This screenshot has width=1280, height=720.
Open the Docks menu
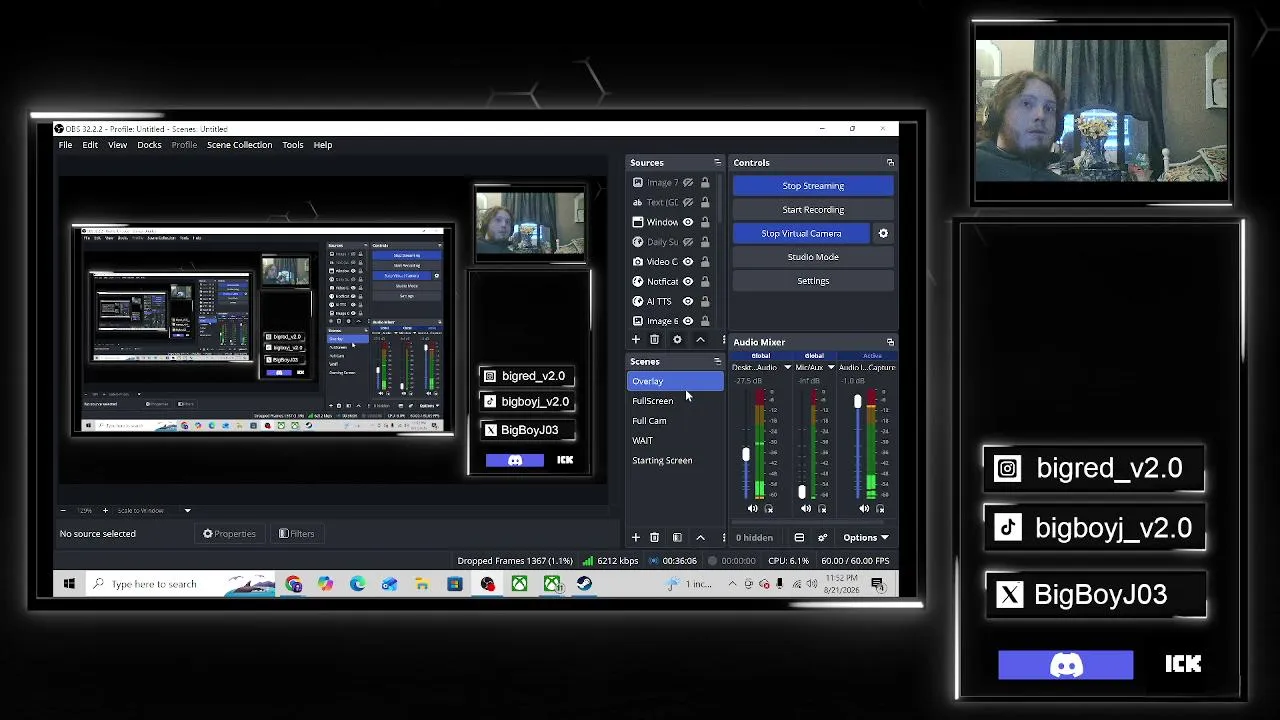pyautogui.click(x=149, y=145)
